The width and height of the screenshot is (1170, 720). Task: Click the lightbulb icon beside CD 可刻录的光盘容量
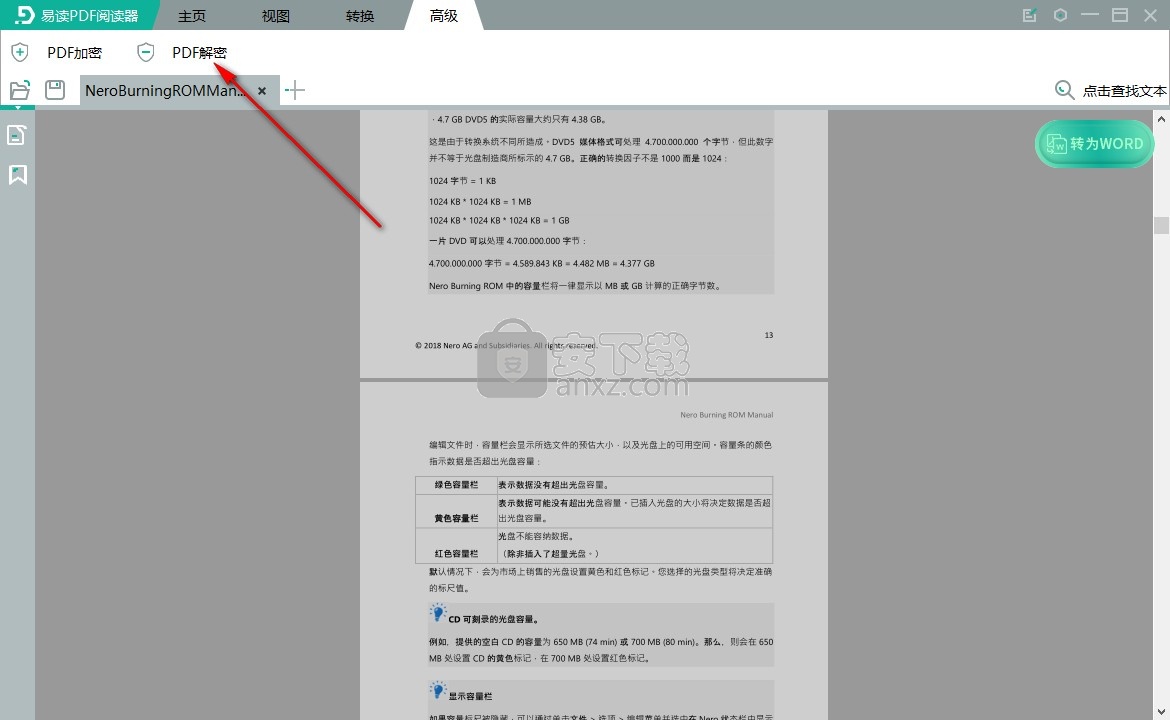[x=438, y=613]
